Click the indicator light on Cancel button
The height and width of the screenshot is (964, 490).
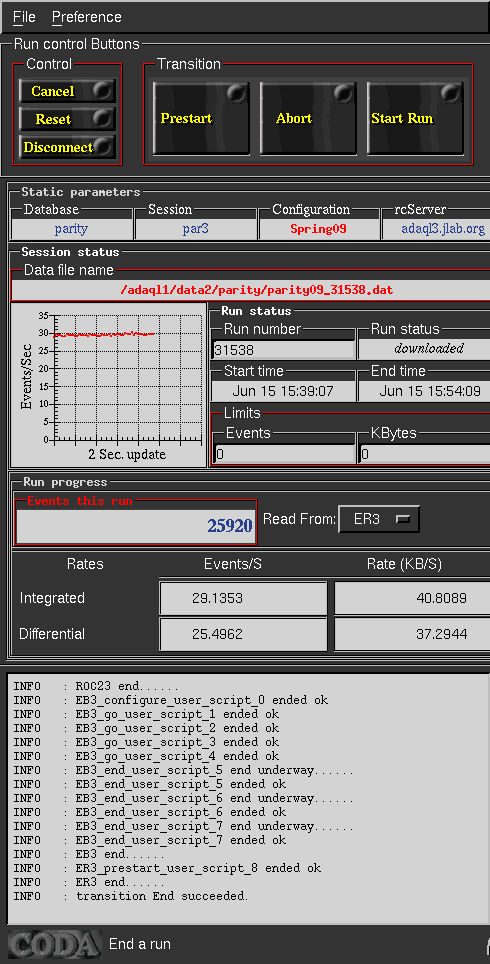click(102, 90)
